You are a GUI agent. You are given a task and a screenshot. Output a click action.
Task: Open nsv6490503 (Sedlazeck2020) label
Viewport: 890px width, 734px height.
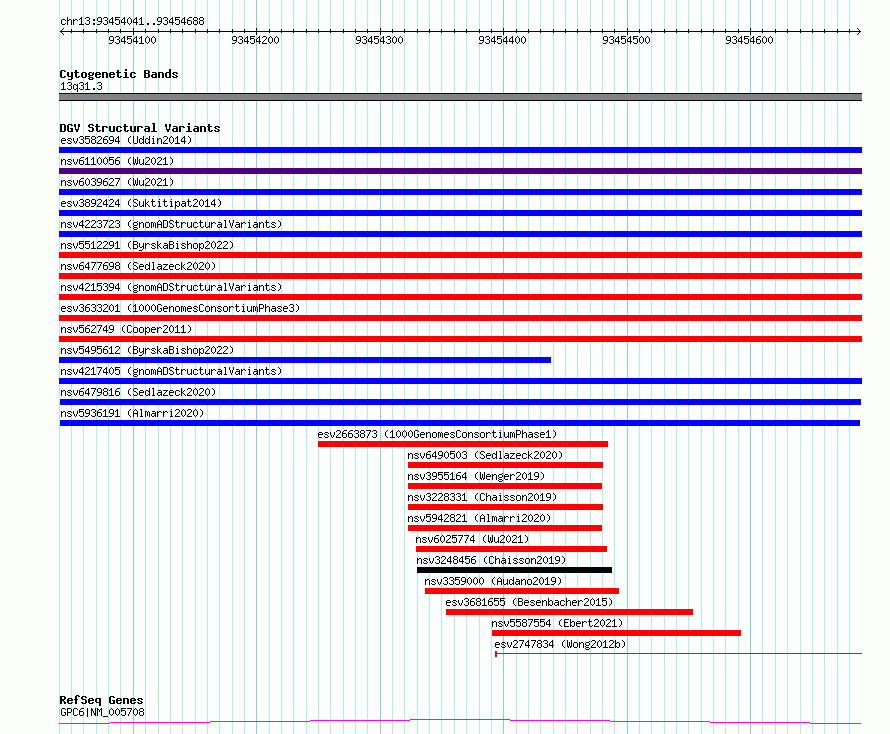click(485, 455)
